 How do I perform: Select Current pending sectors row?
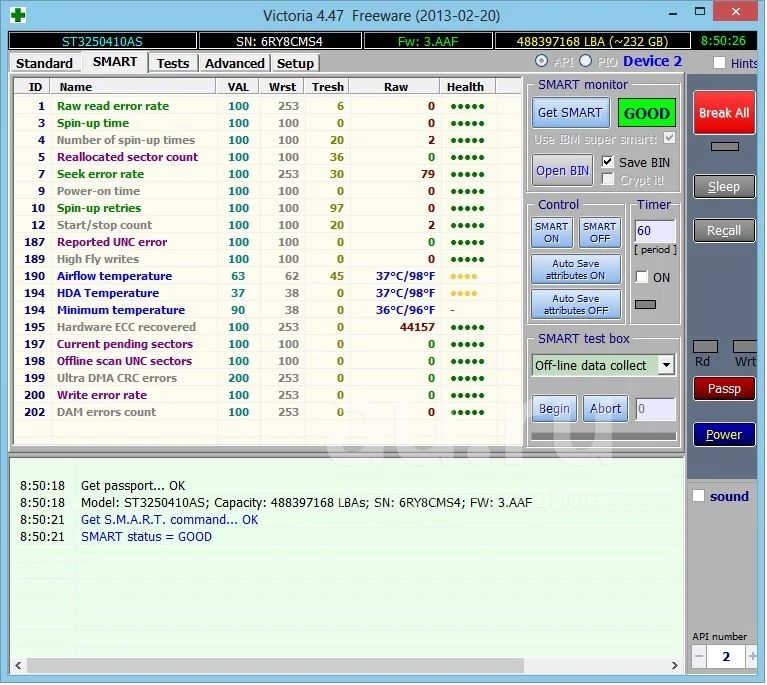click(x=267, y=344)
